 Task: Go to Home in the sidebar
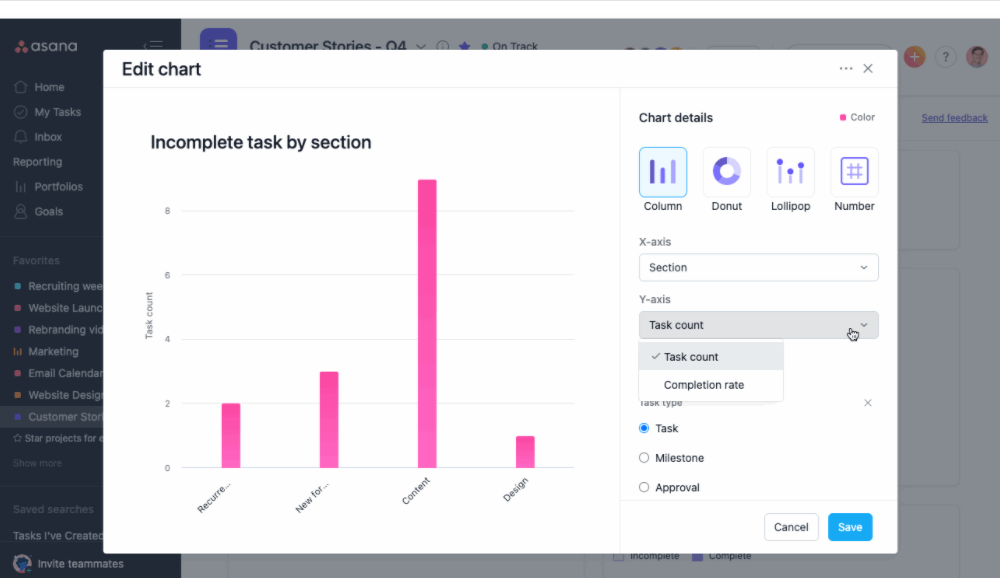tap(49, 87)
